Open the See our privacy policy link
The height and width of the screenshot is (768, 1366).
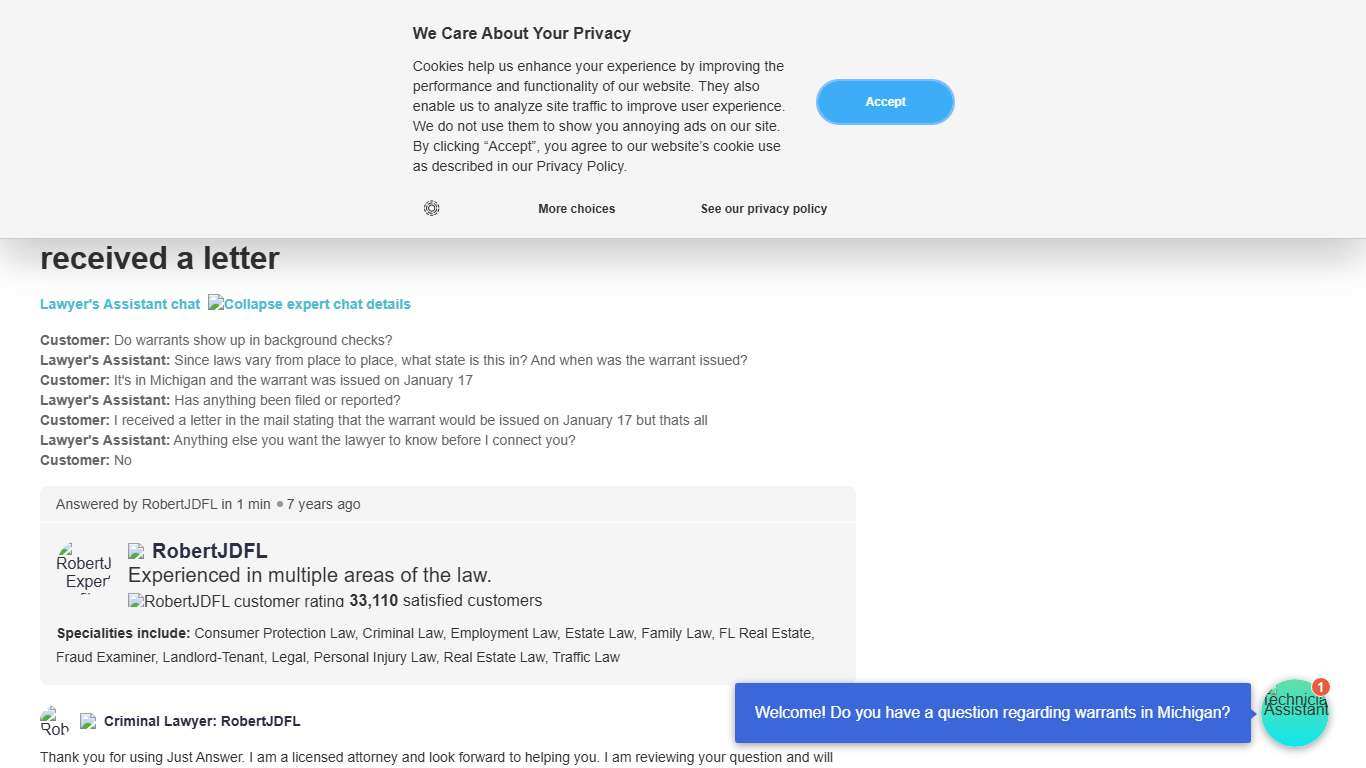click(x=763, y=209)
